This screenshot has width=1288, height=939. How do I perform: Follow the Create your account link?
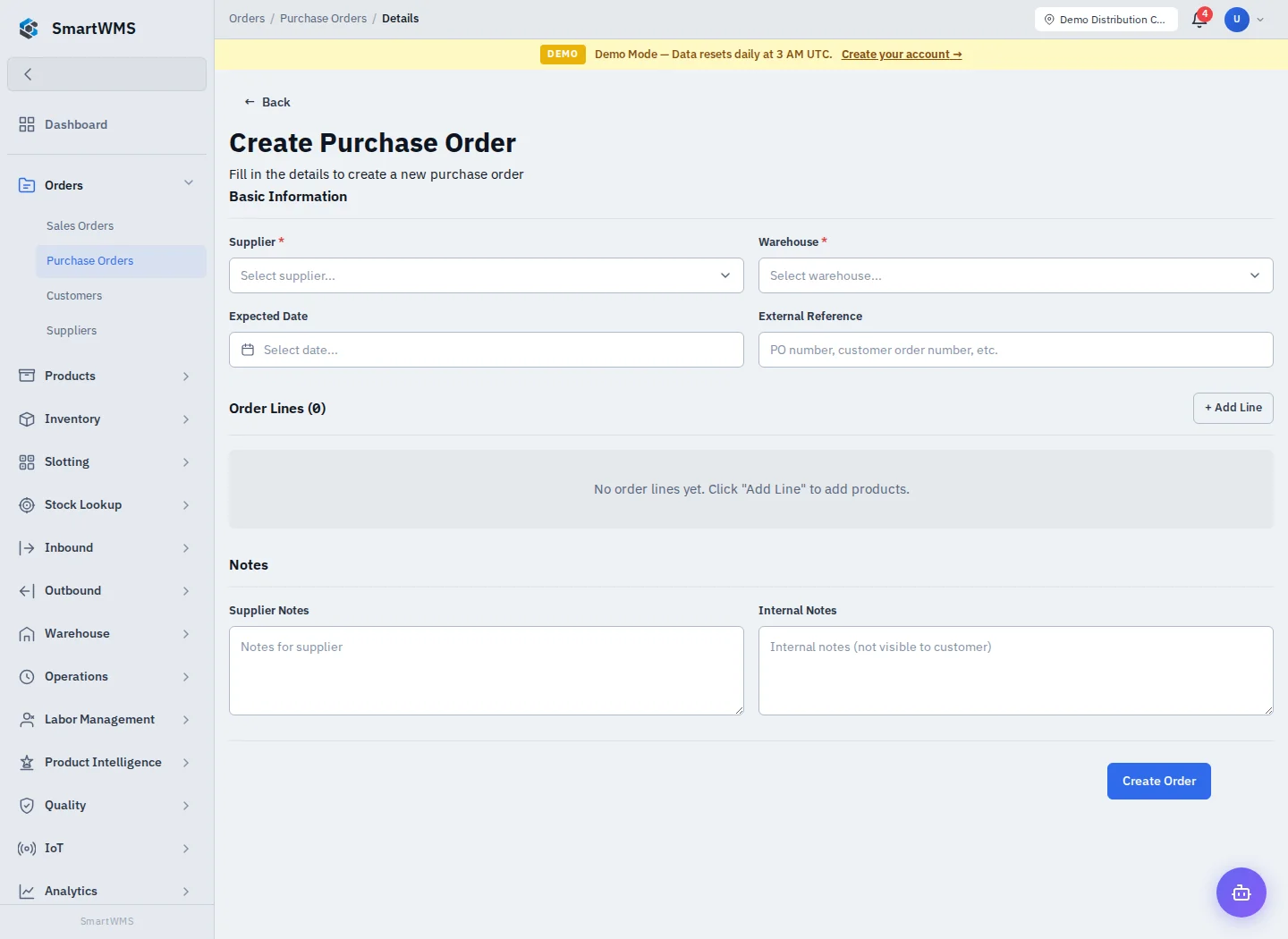pyautogui.click(x=902, y=55)
